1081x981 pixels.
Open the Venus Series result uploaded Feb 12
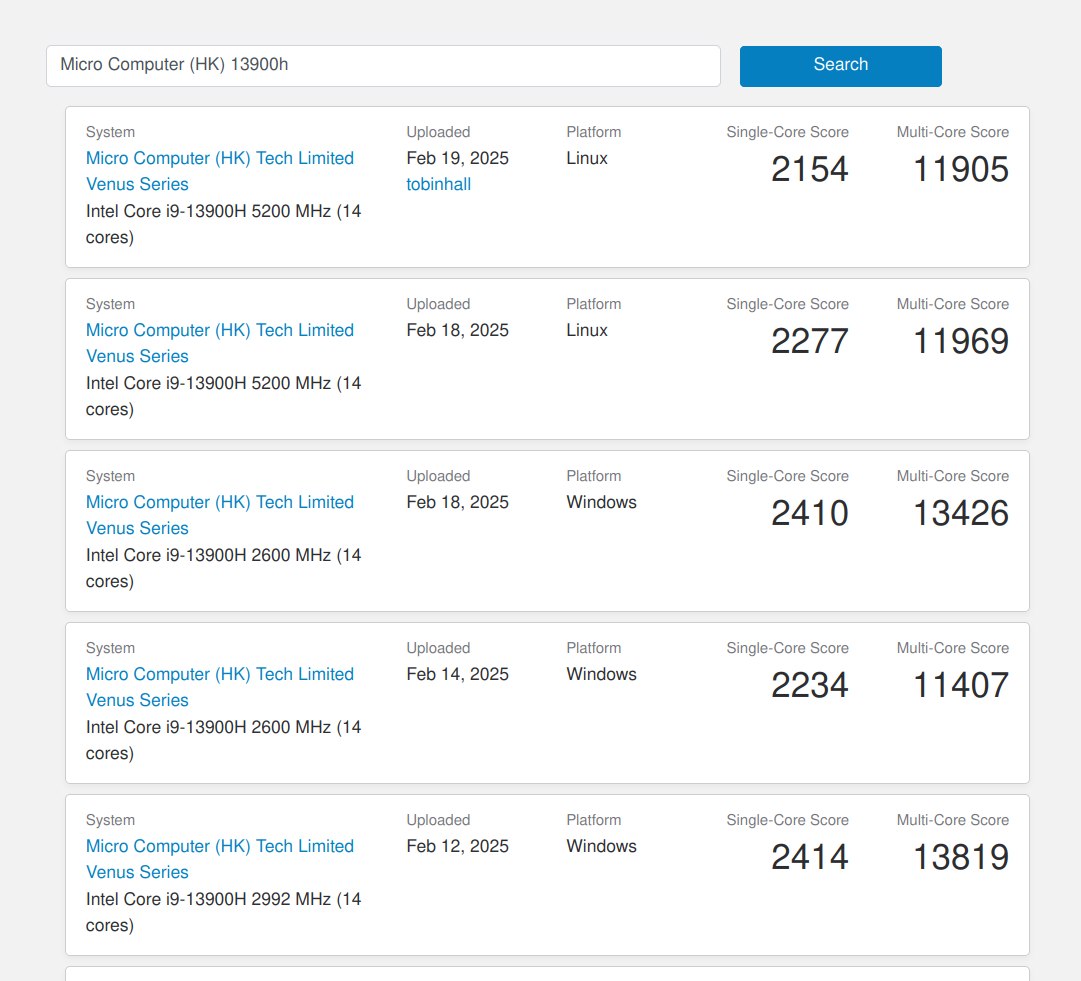(x=219, y=859)
